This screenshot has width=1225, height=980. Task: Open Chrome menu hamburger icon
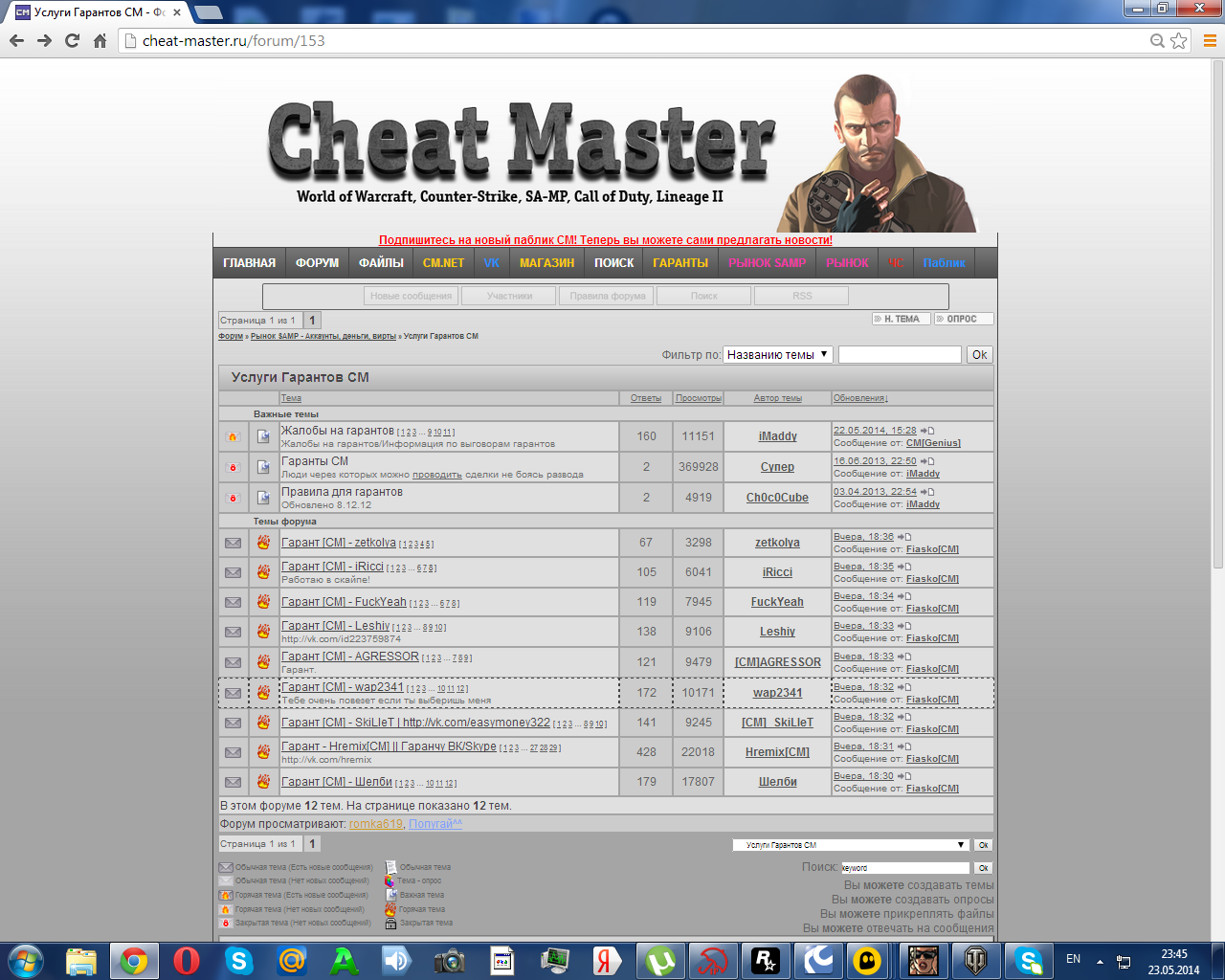[1210, 40]
